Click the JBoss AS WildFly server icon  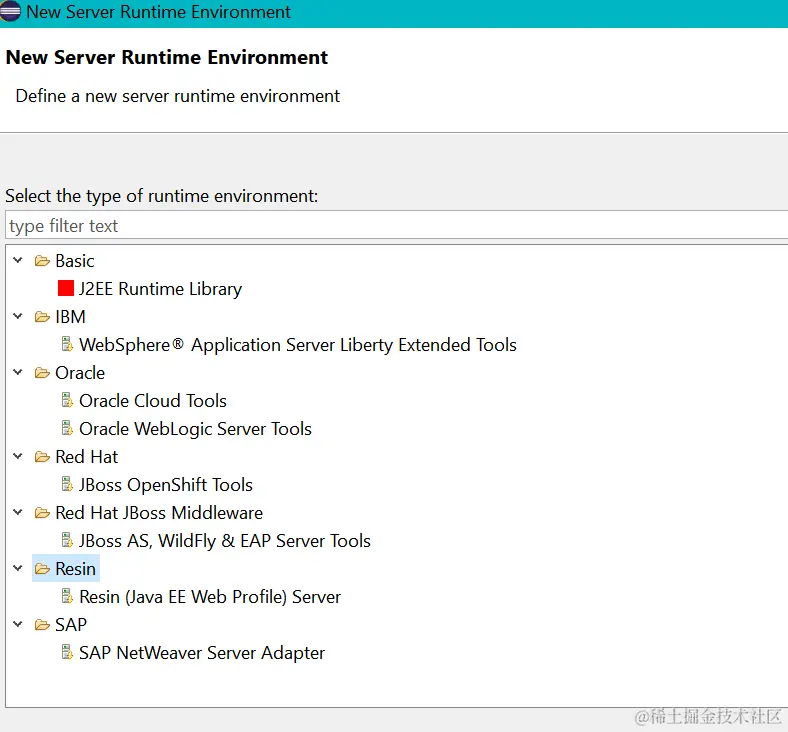pos(67,540)
